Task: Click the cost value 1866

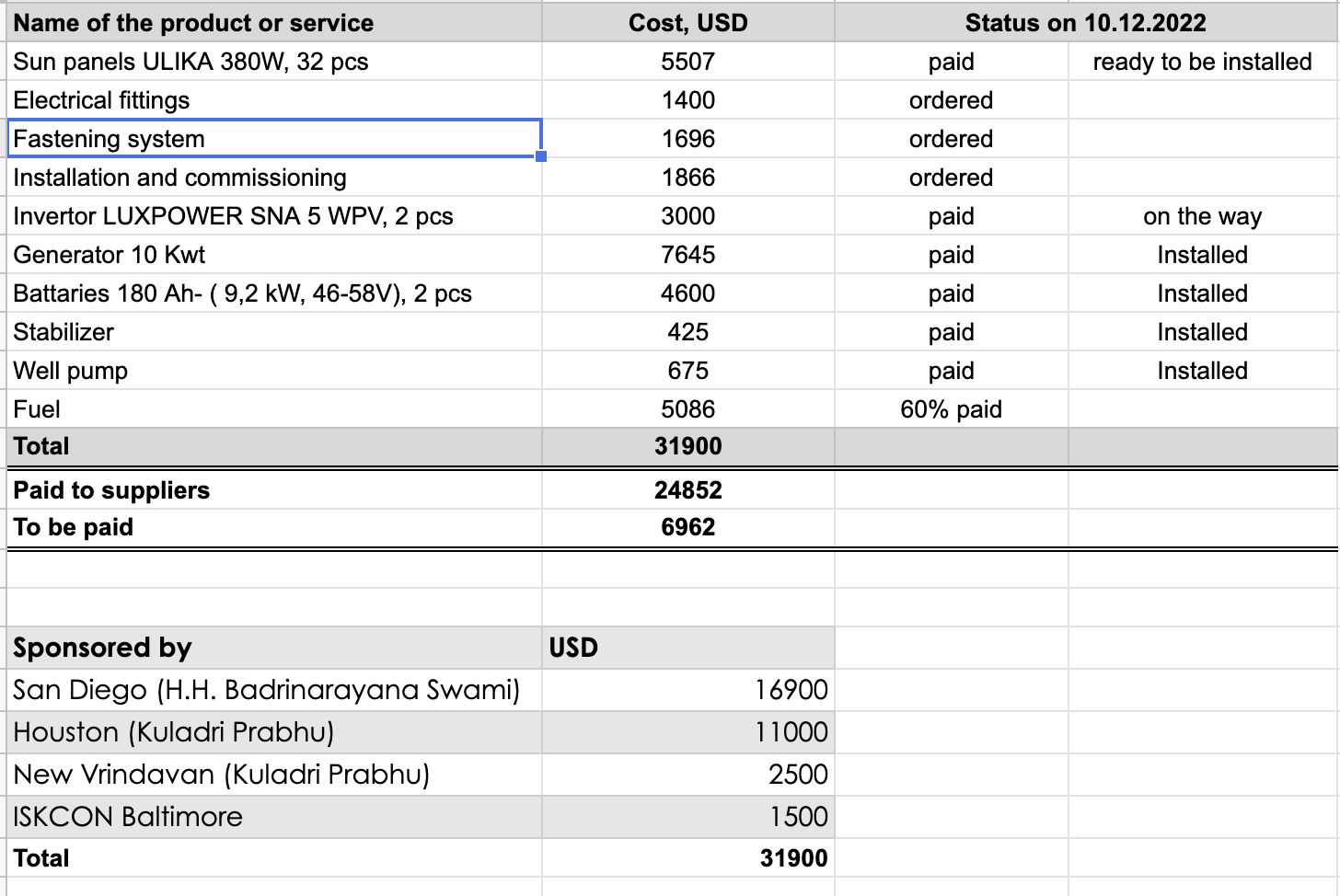Action: [688, 178]
